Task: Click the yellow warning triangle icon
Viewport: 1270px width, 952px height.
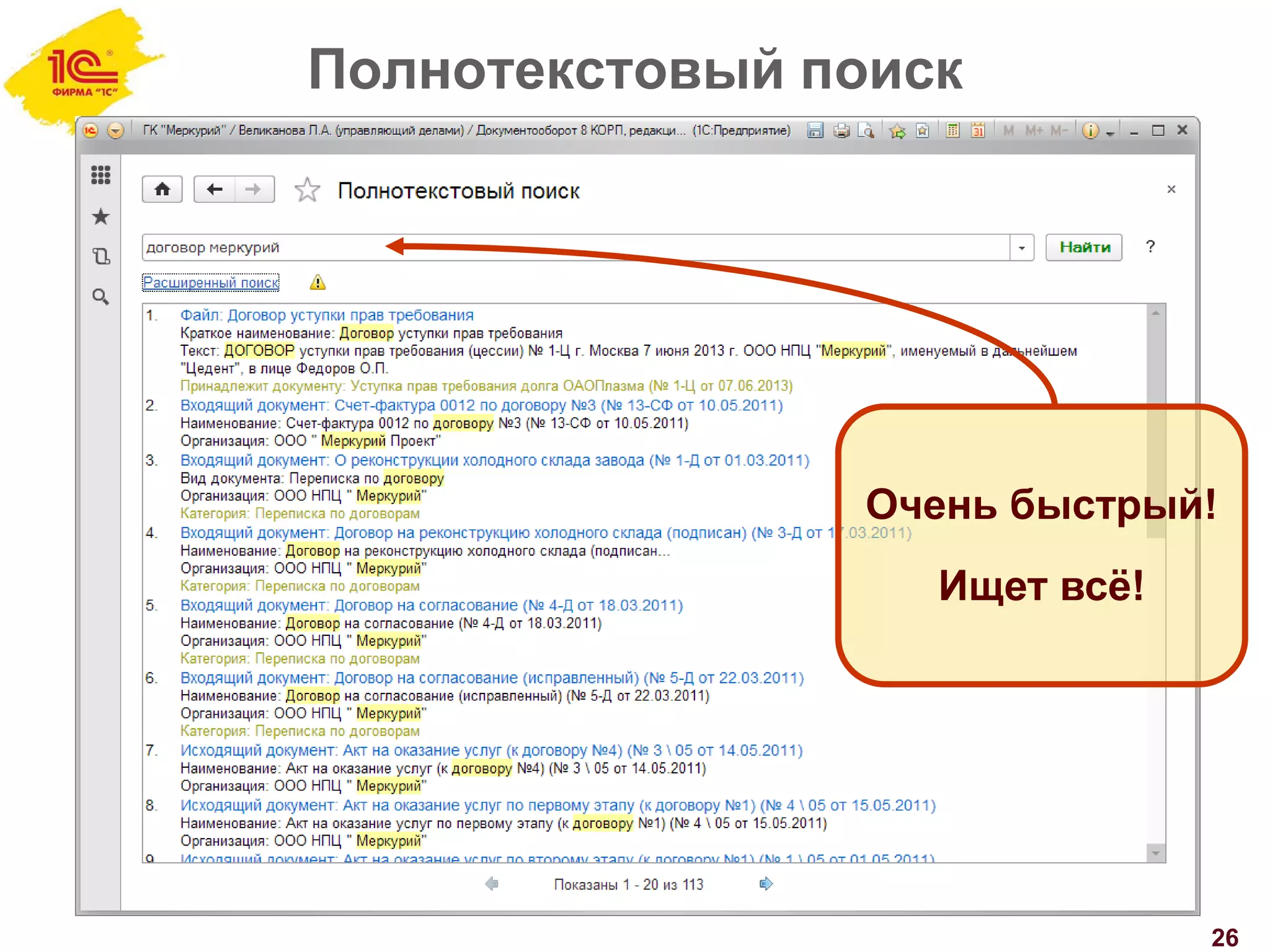Action: (x=317, y=283)
